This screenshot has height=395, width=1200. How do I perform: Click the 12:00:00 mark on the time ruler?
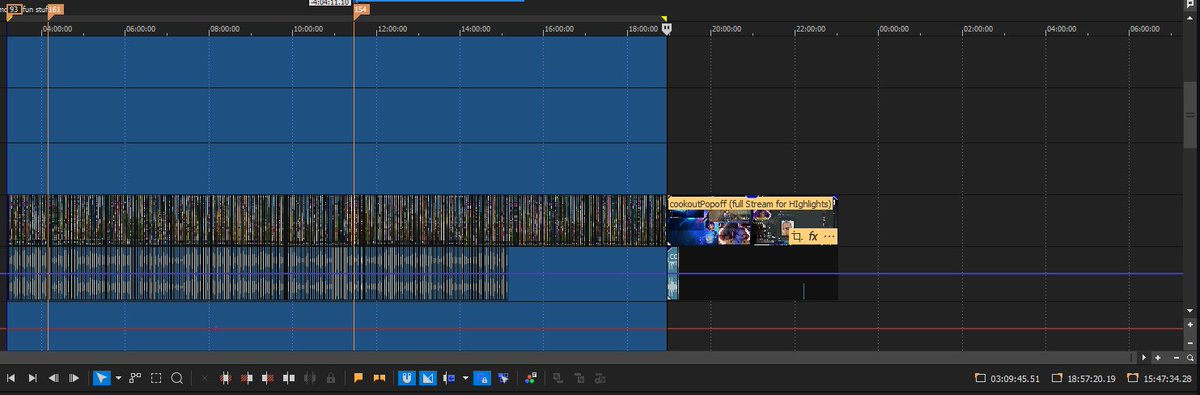click(392, 29)
